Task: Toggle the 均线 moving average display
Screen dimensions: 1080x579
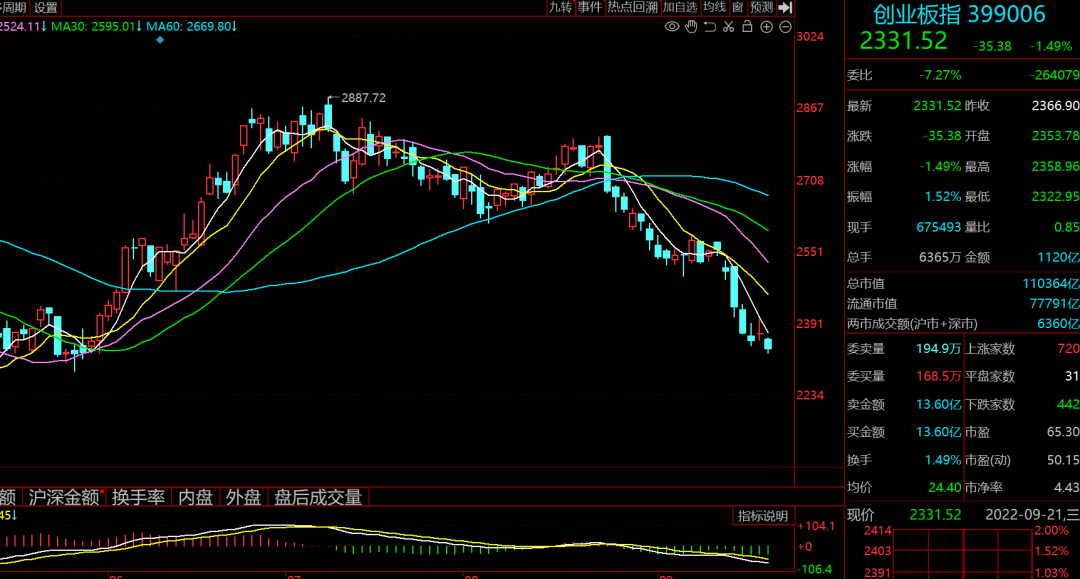Action: click(x=714, y=7)
